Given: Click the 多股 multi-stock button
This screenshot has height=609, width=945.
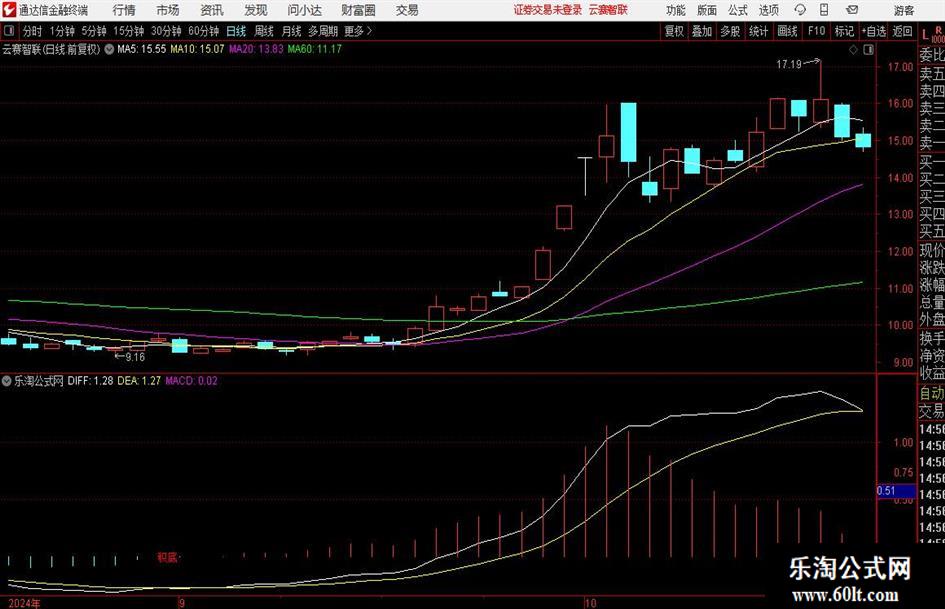Looking at the screenshot, I should tap(730, 31).
